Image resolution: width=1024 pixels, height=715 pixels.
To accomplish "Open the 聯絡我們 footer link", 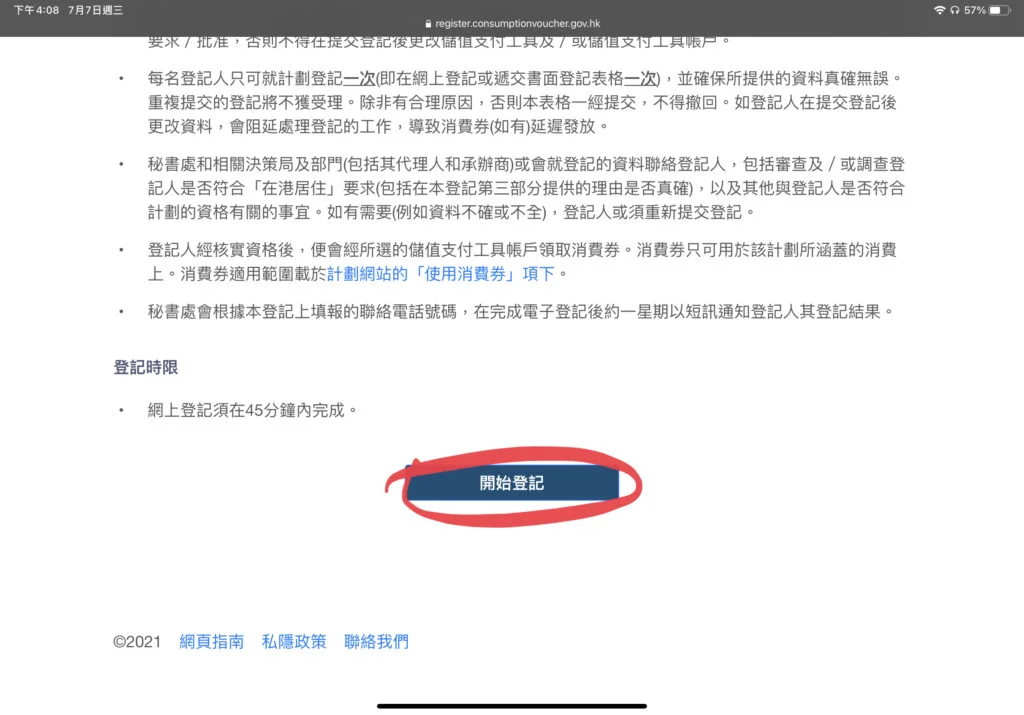I will pos(376,642).
